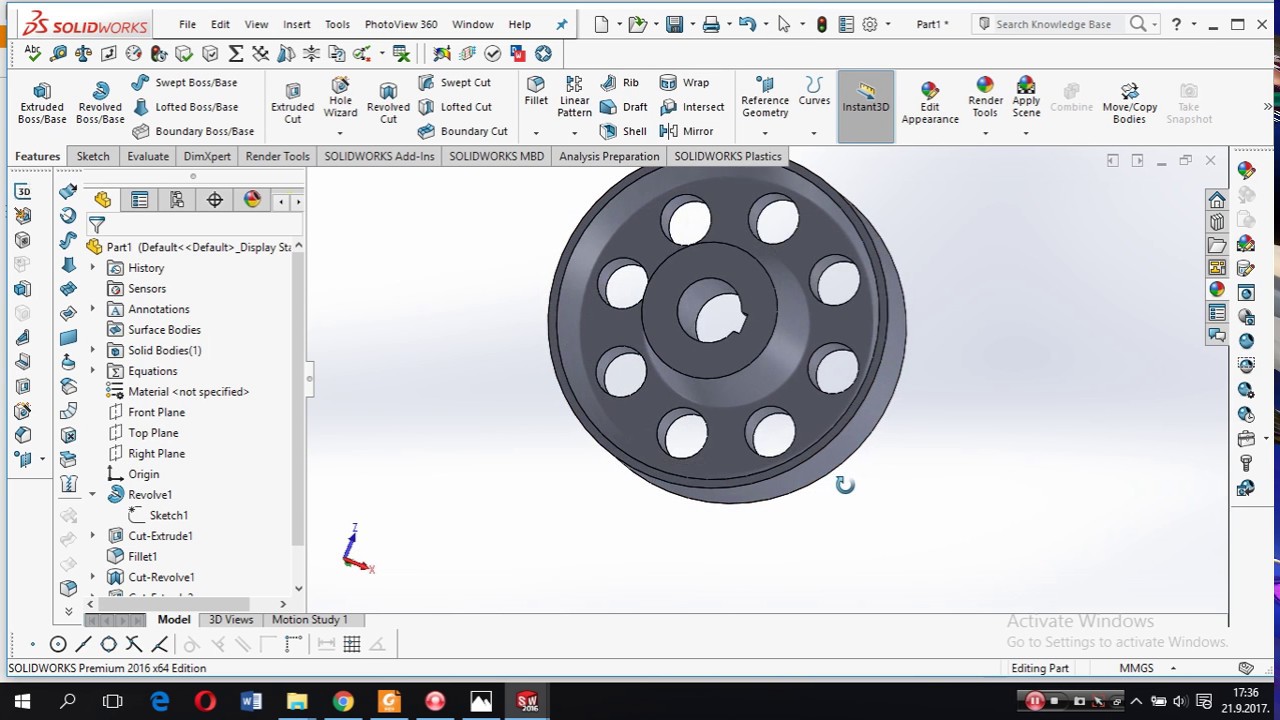
Task: Open the Appearances color wheel task pane
Action: [1217, 290]
